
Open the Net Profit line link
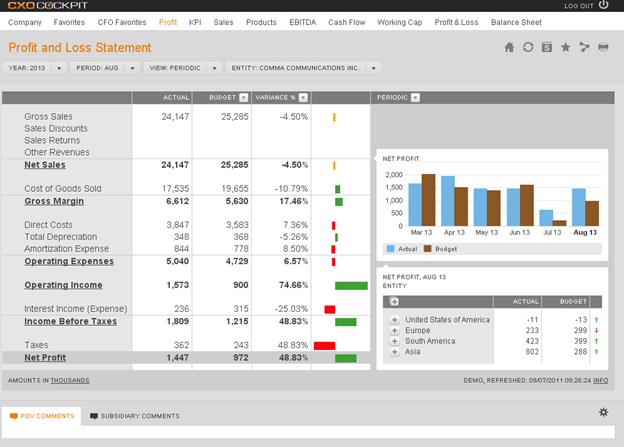(45, 357)
